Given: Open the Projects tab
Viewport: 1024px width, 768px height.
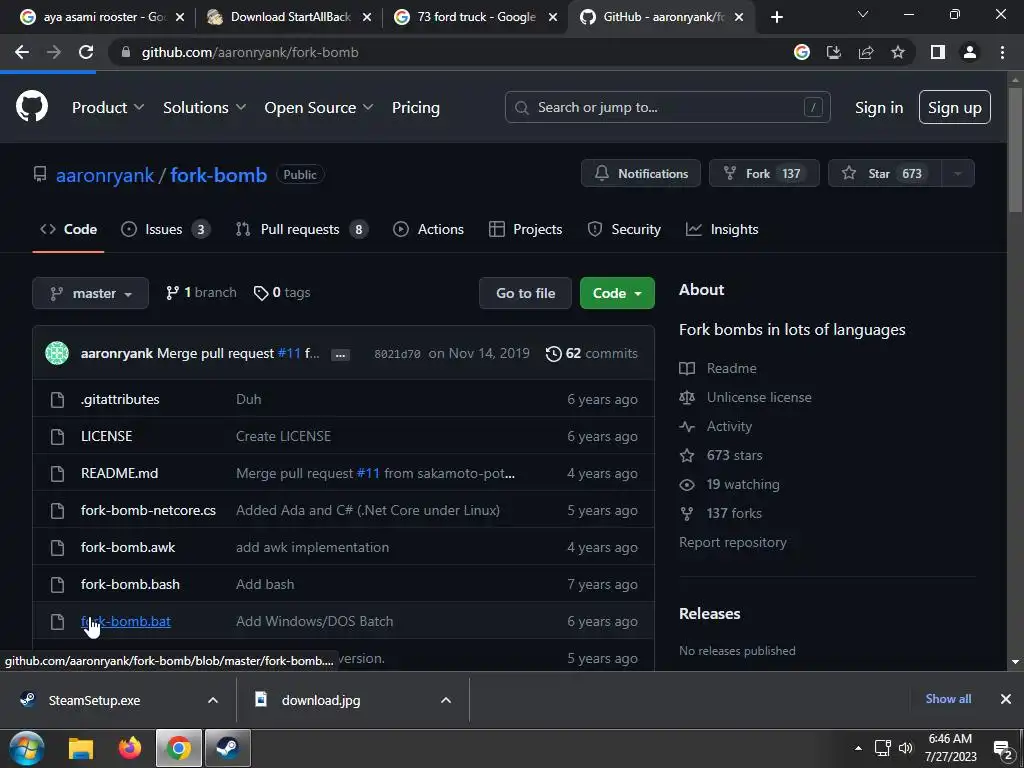Looking at the screenshot, I should (525, 229).
